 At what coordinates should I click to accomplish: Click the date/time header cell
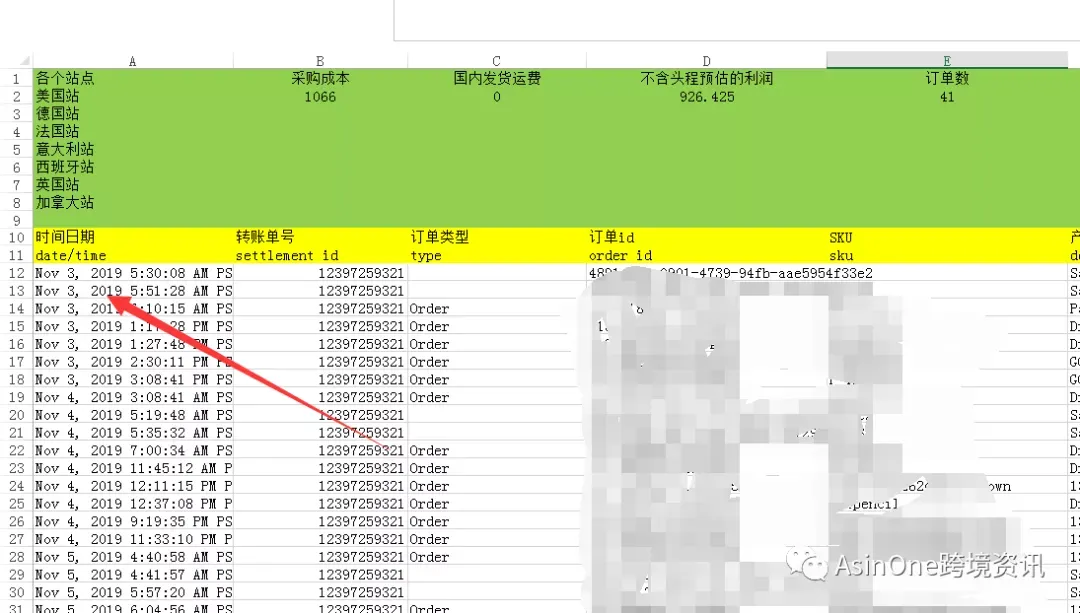click(133, 256)
